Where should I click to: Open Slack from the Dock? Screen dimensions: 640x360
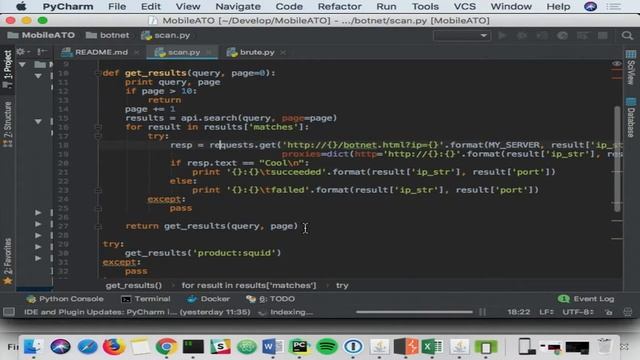tap(220, 347)
